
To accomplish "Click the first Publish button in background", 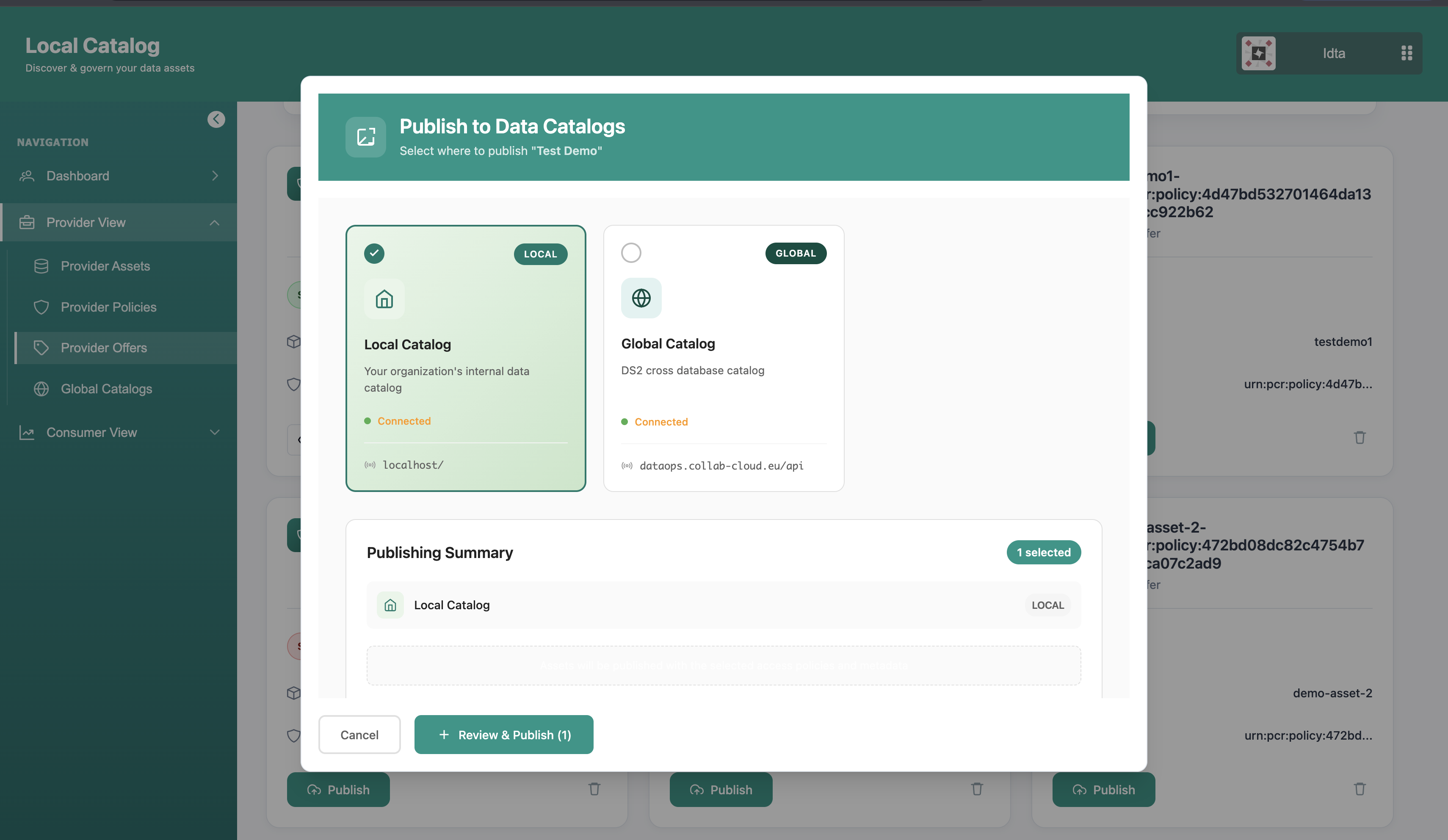I will (x=338, y=790).
